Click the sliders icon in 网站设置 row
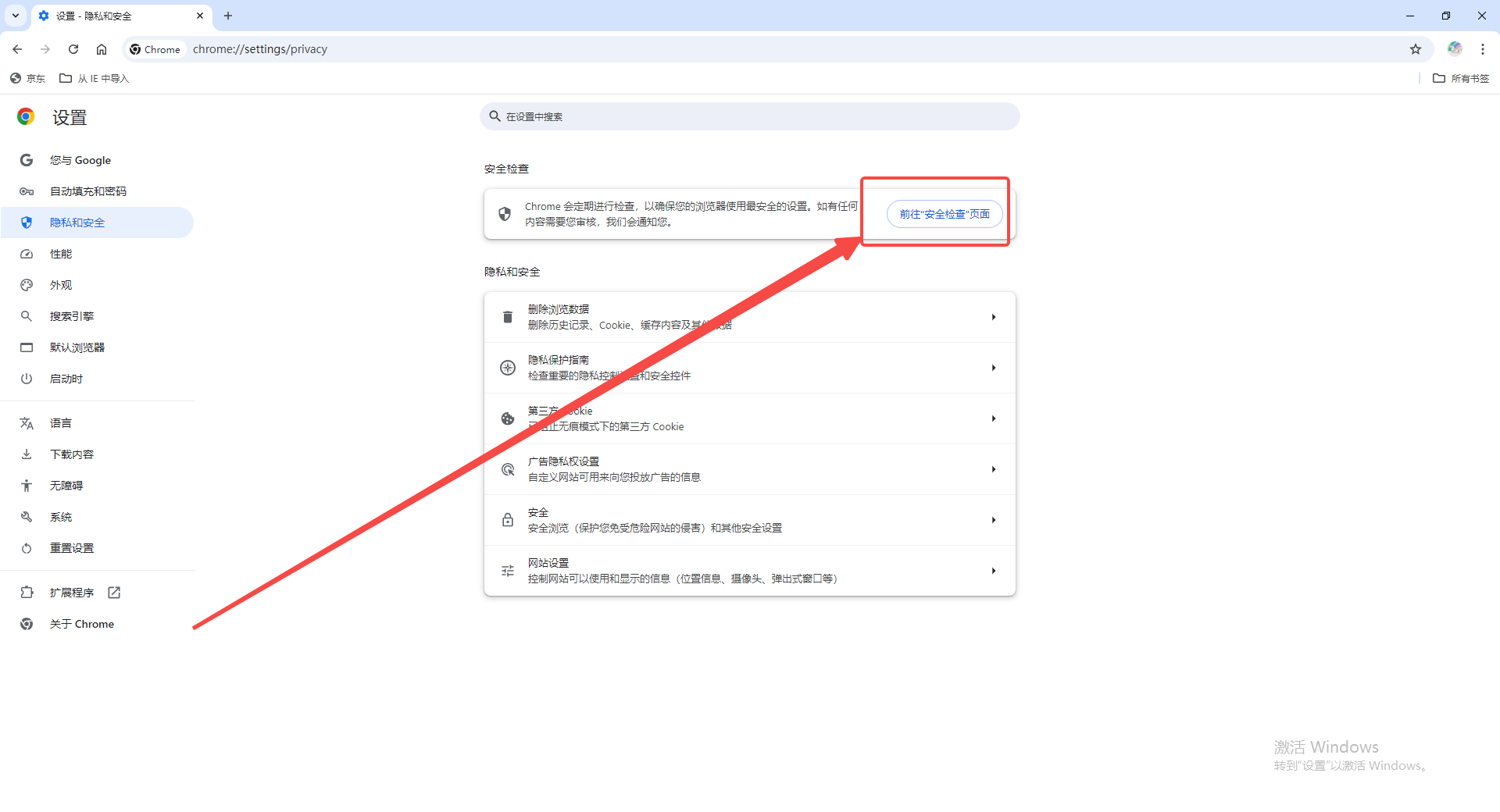Viewport: 1500px width, 812px height. point(508,571)
